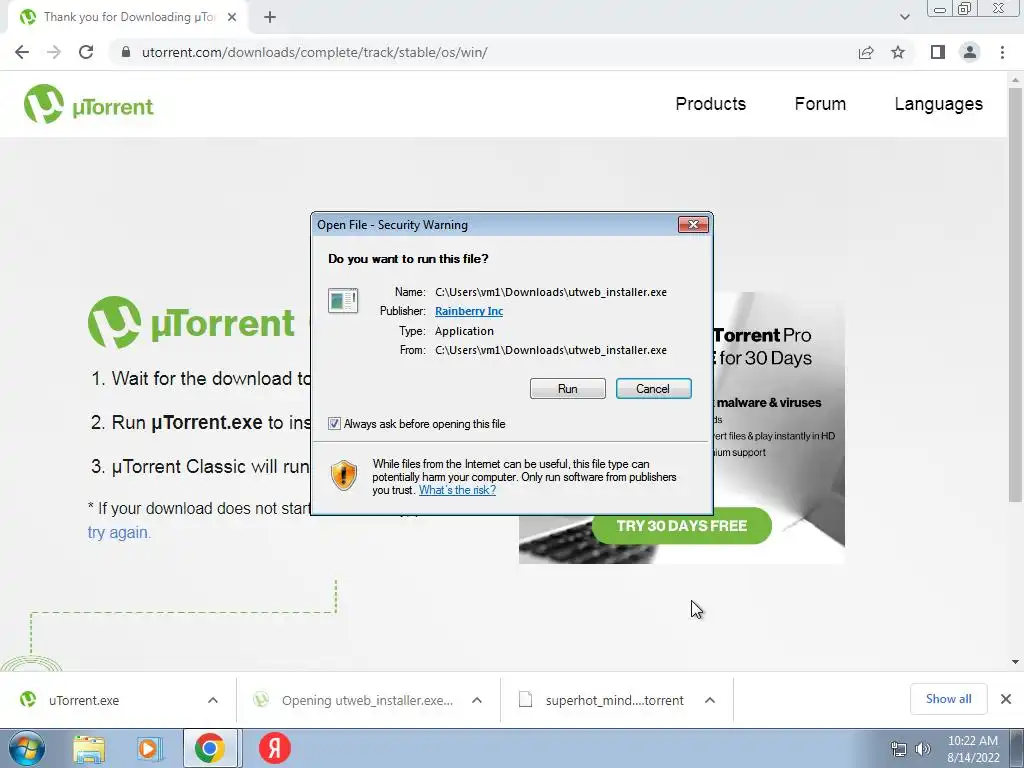Click the share page icon in address bar
Image resolution: width=1024 pixels, height=768 pixels.
[866, 52]
